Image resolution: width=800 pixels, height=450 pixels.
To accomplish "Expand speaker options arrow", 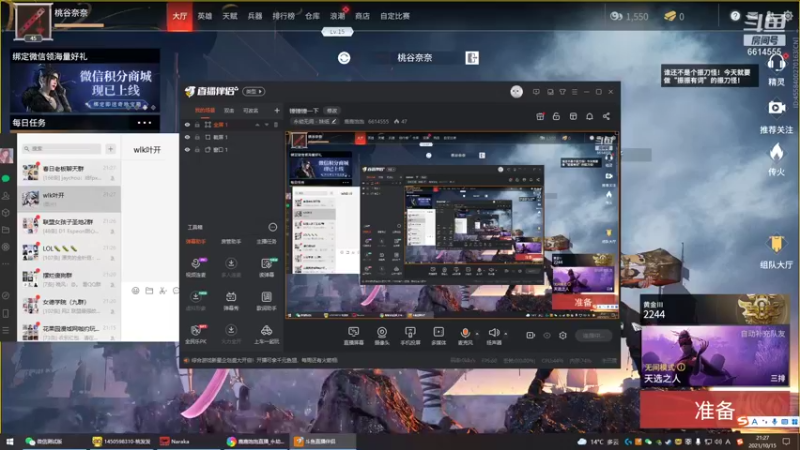I will pyautogui.click(x=506, y=334).
